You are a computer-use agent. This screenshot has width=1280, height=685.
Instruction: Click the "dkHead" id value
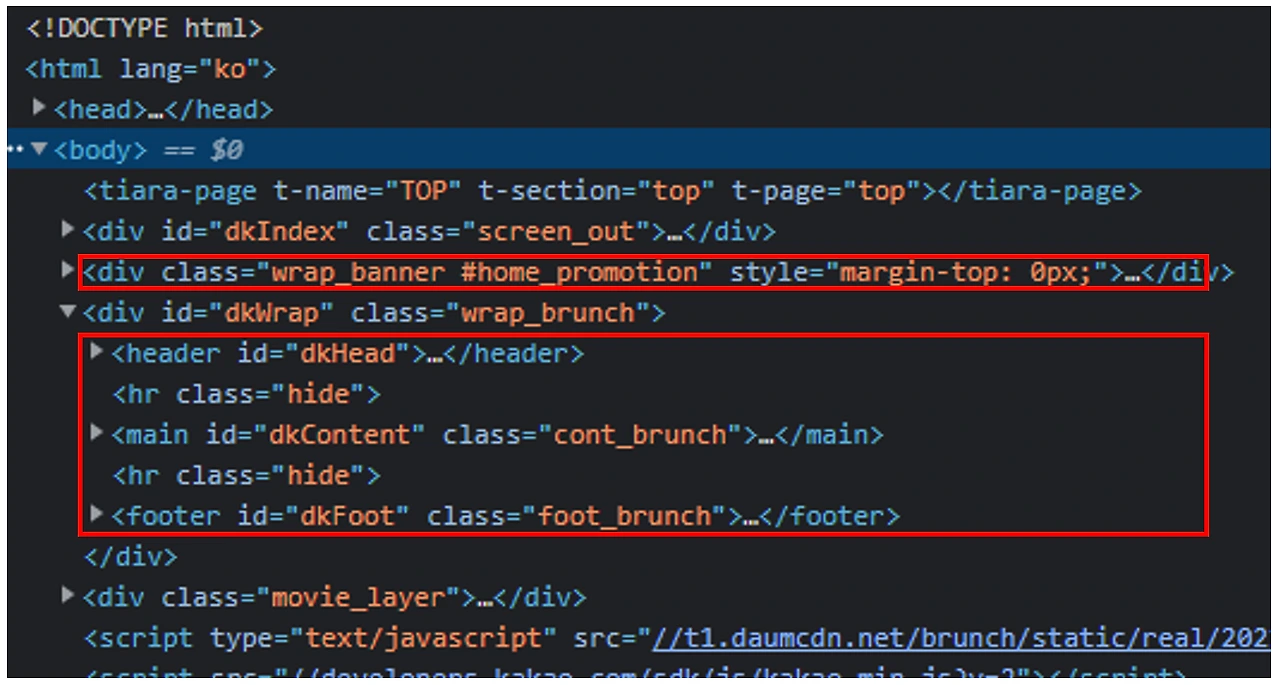point(349,353)
